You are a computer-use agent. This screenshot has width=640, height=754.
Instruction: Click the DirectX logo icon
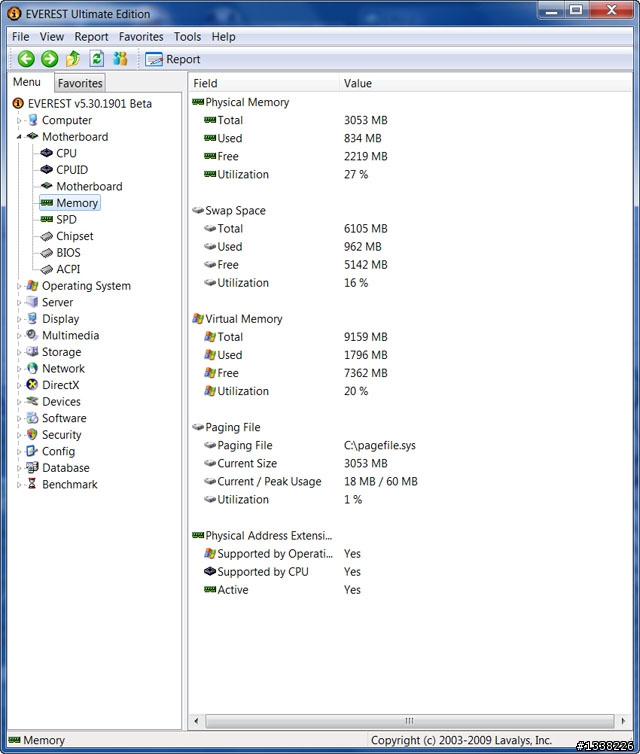click(32, 385)
